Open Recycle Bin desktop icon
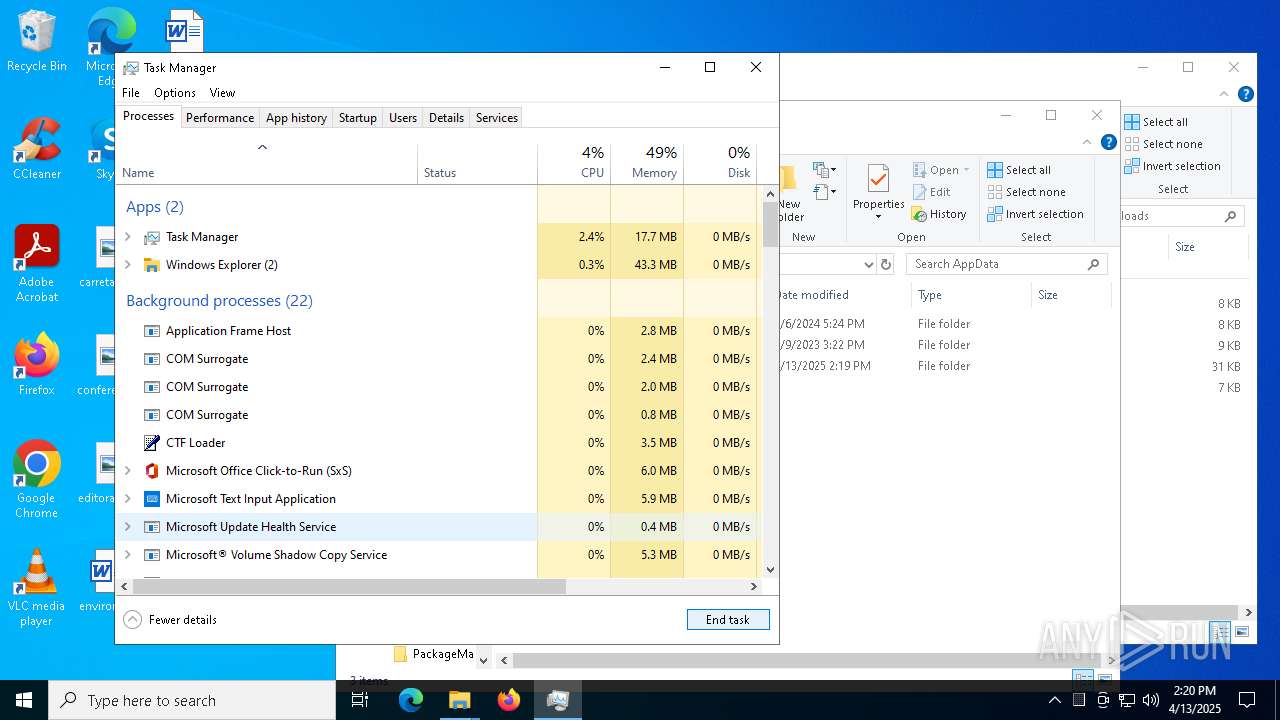Screen dimensions: 1280x720 [x=37, y=41]
